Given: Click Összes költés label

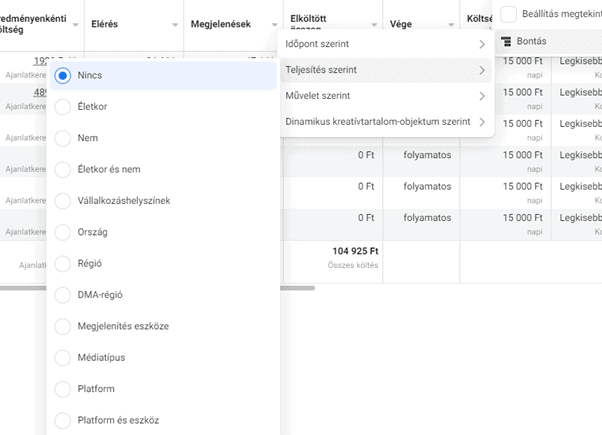Looking at the screenshot, I should click(353, 265).
